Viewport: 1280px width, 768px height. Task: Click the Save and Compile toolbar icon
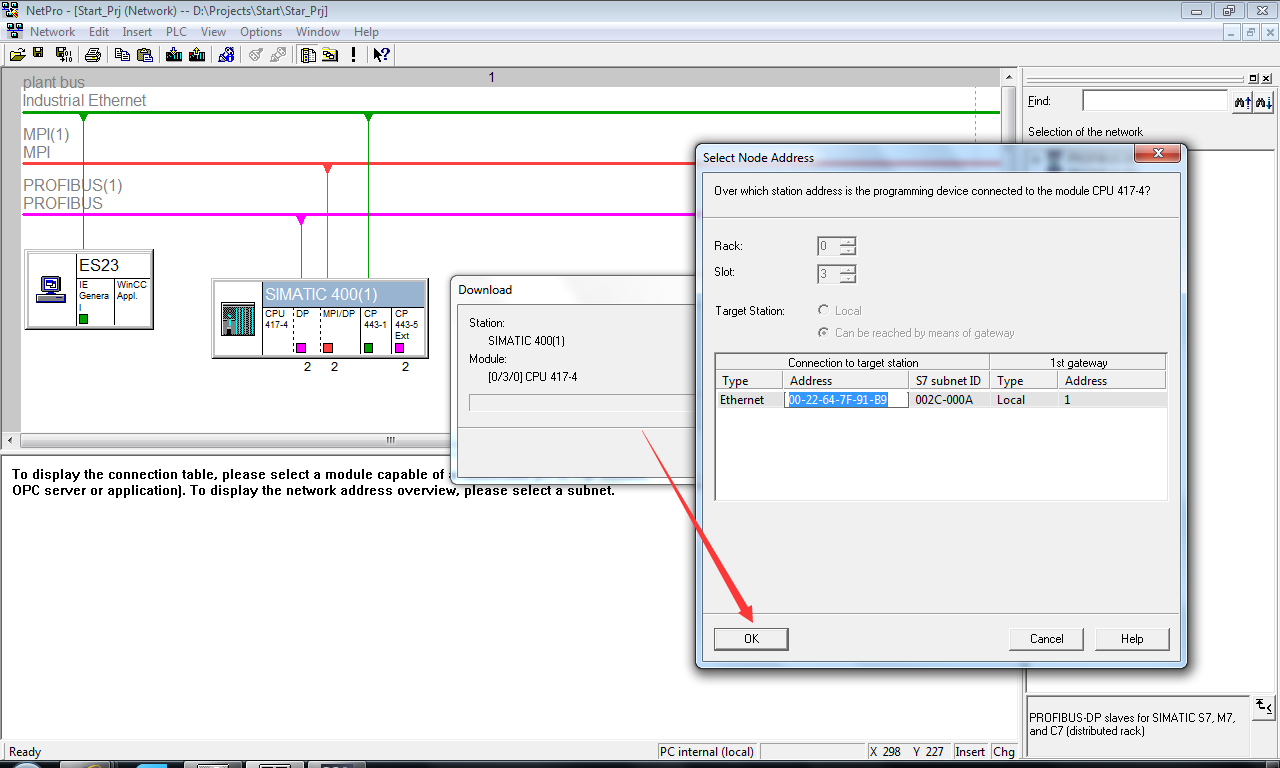(x=63, y=54)
